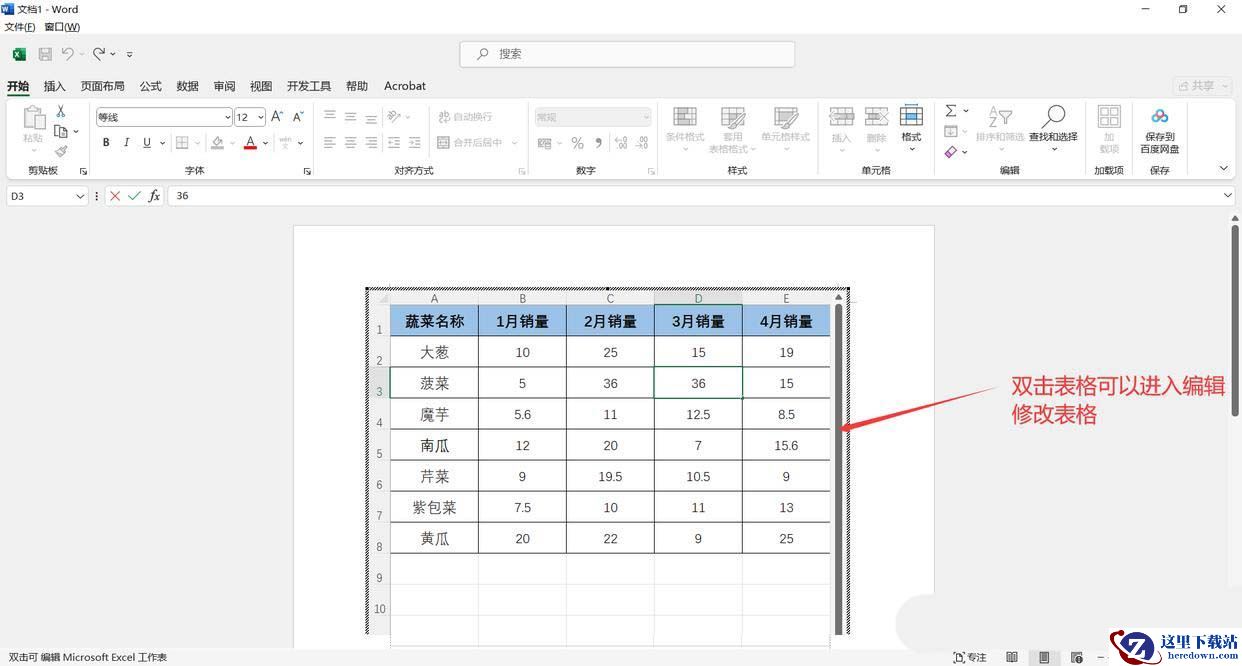The image size is (1242, 666).
Task: Click the bottom-align icon
Action: (371, 117)
